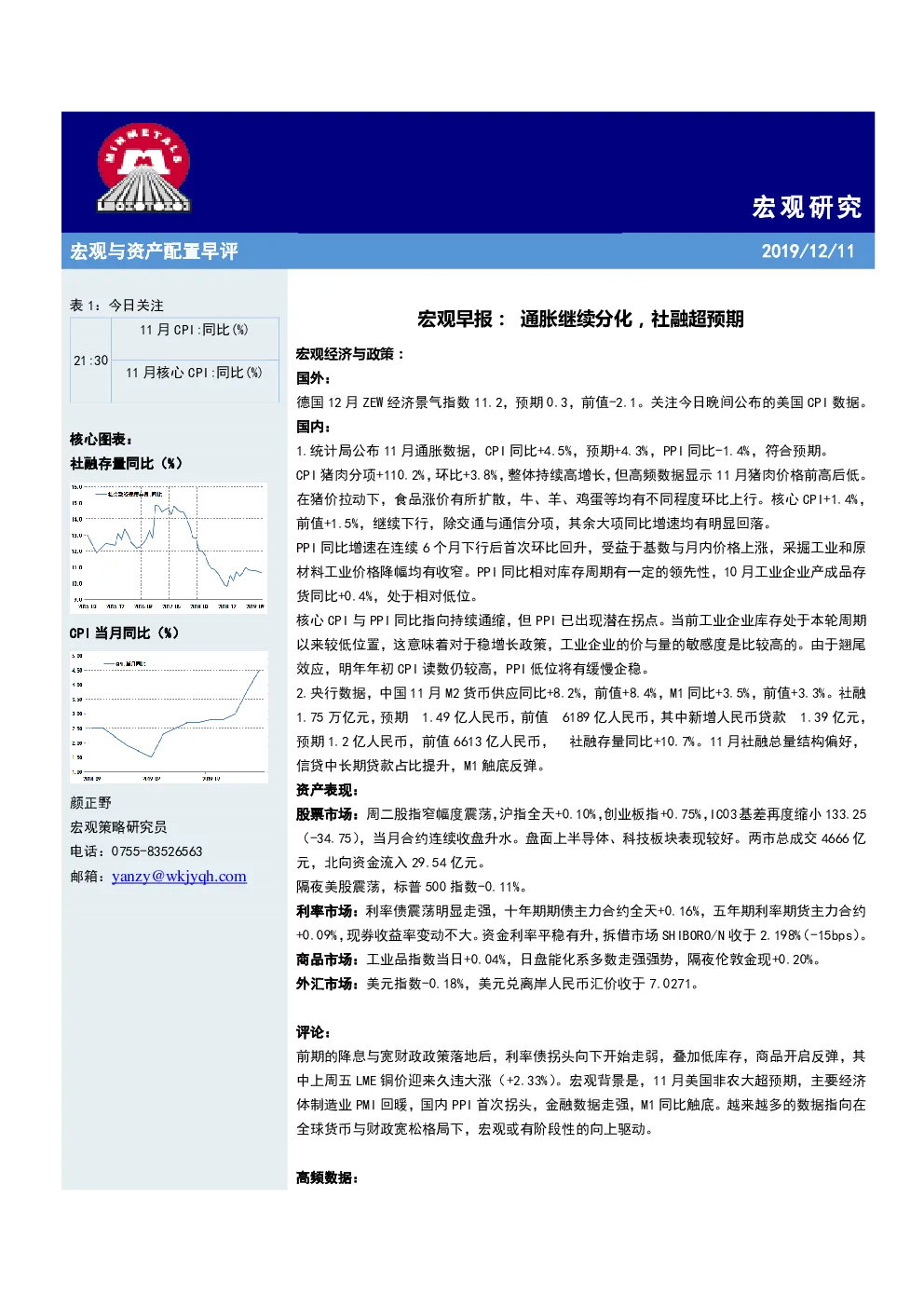Click the heading 高频数据:
Image resolution: width=924 pixels, height=1307 pixels.
tap(327, 1178)
